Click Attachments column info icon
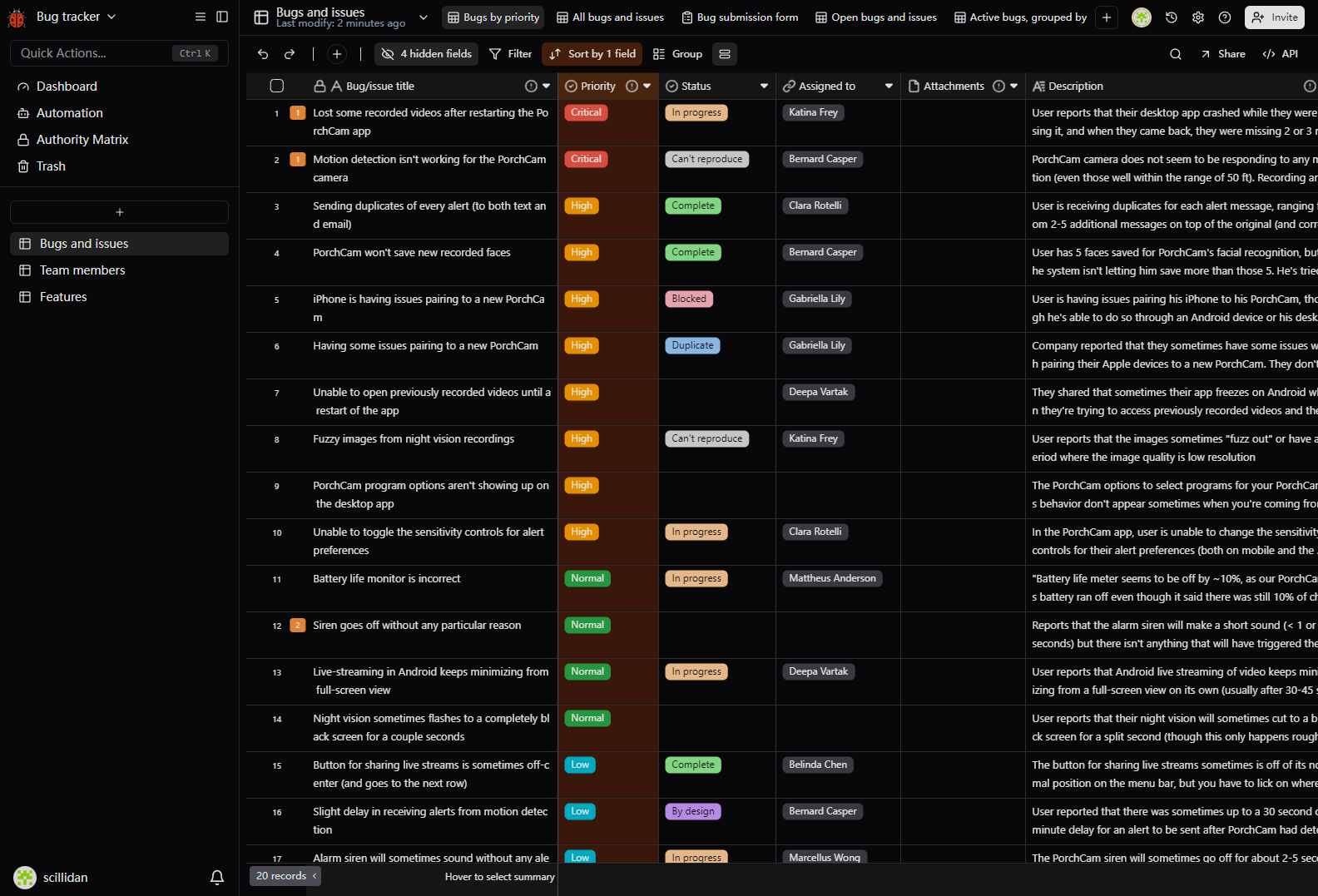Screen dimensions: 1318x896 998,87
